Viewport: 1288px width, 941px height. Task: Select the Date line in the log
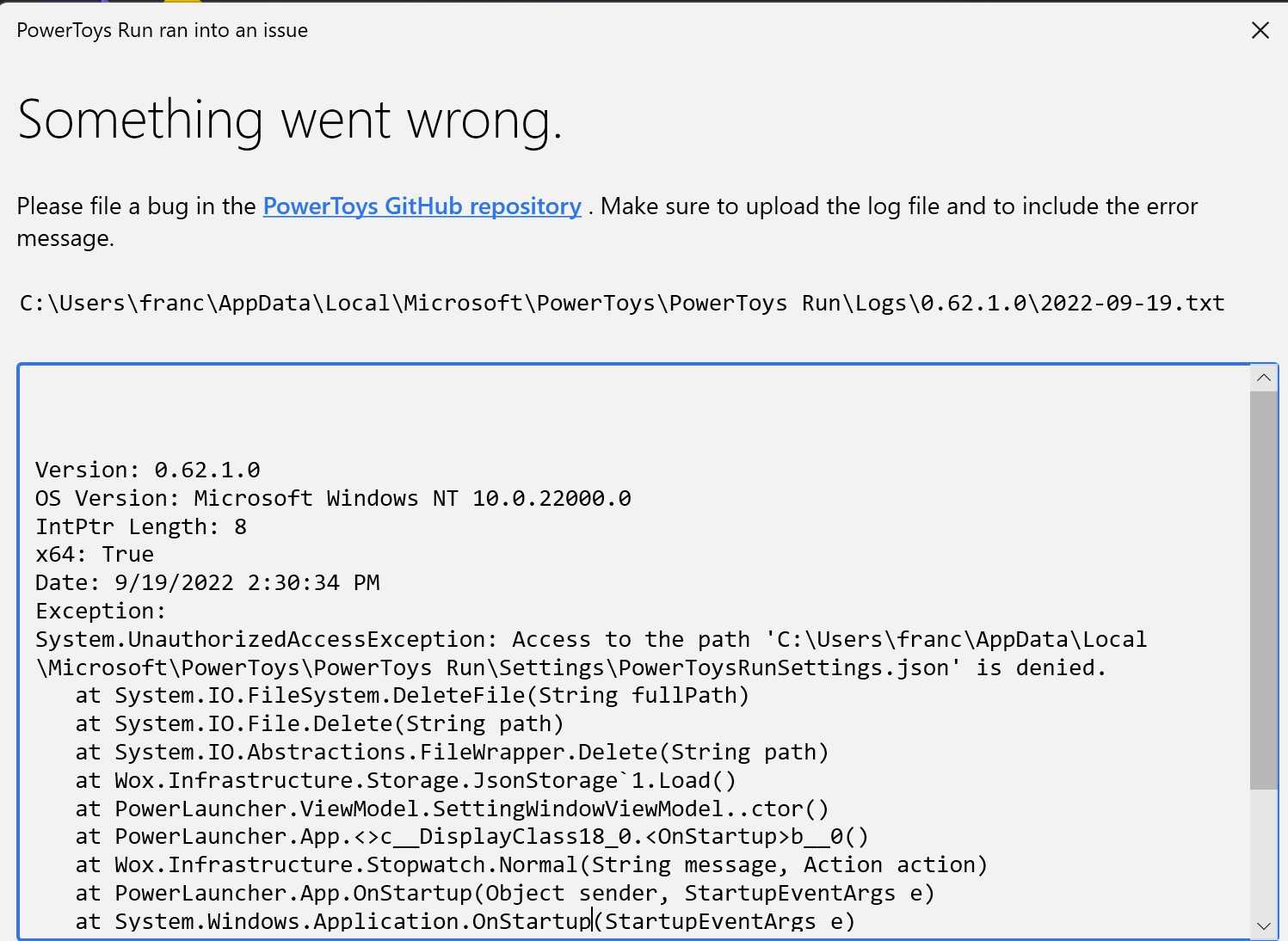click(206, 582)
